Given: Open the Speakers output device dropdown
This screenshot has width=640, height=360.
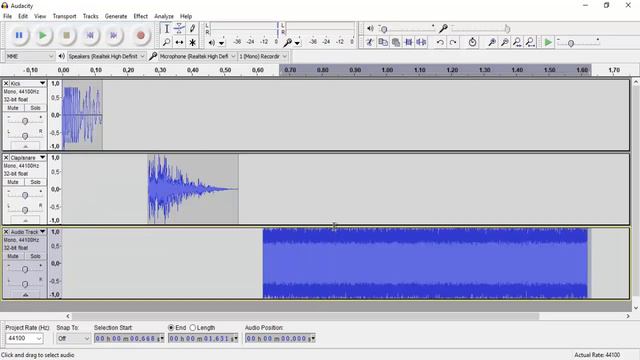Looking at the screenshot, I should (x=106, y=56).
